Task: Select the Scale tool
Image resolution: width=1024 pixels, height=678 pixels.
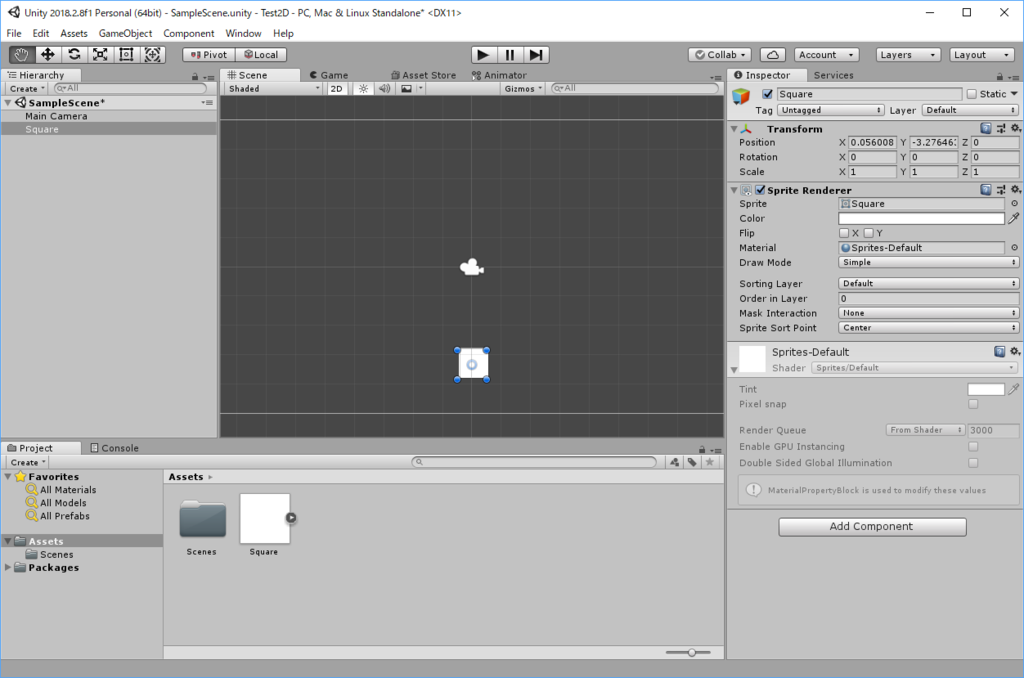Action: [x=100, y=55]
